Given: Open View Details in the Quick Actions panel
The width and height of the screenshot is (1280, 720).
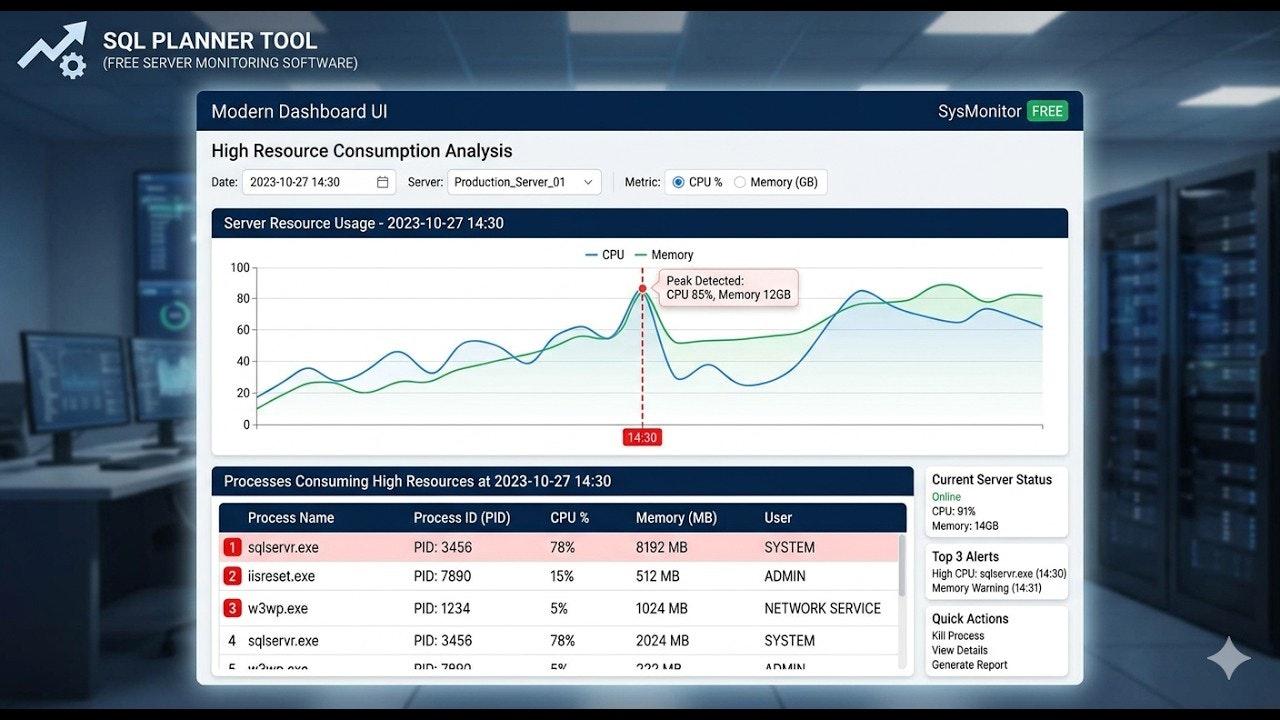Looking at the screenshot, I should 957,650.
